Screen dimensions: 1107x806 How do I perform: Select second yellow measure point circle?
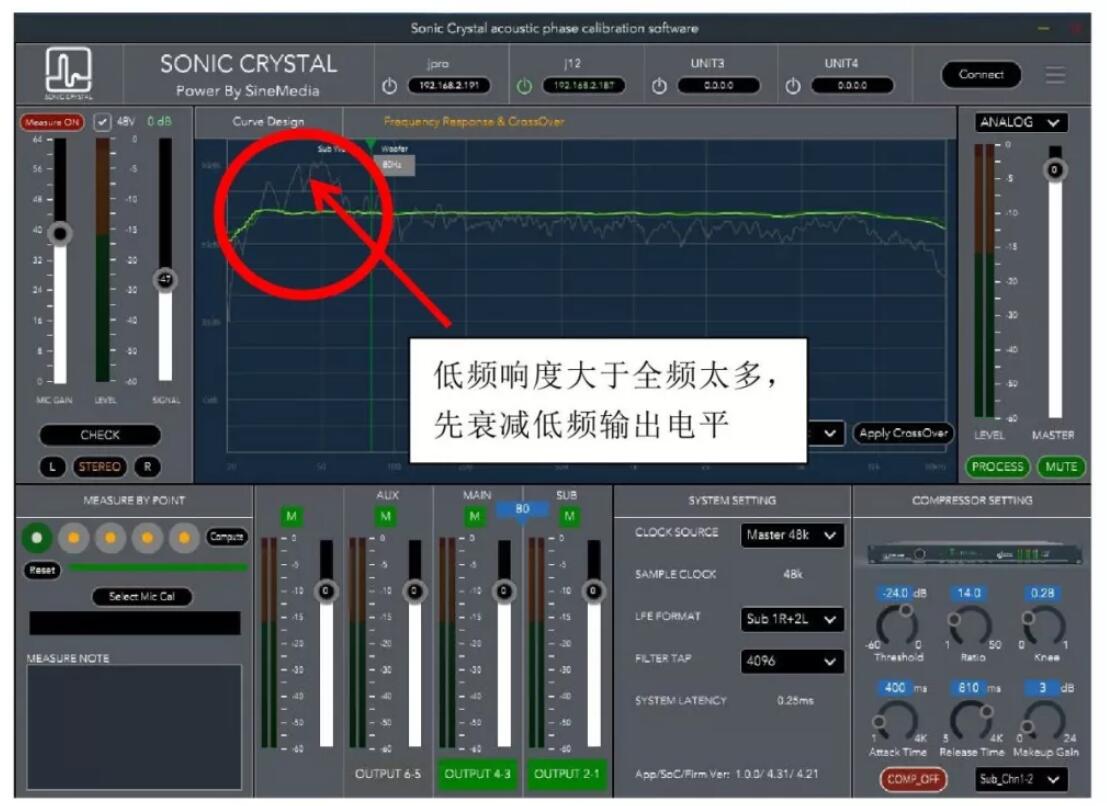point(73,538)
